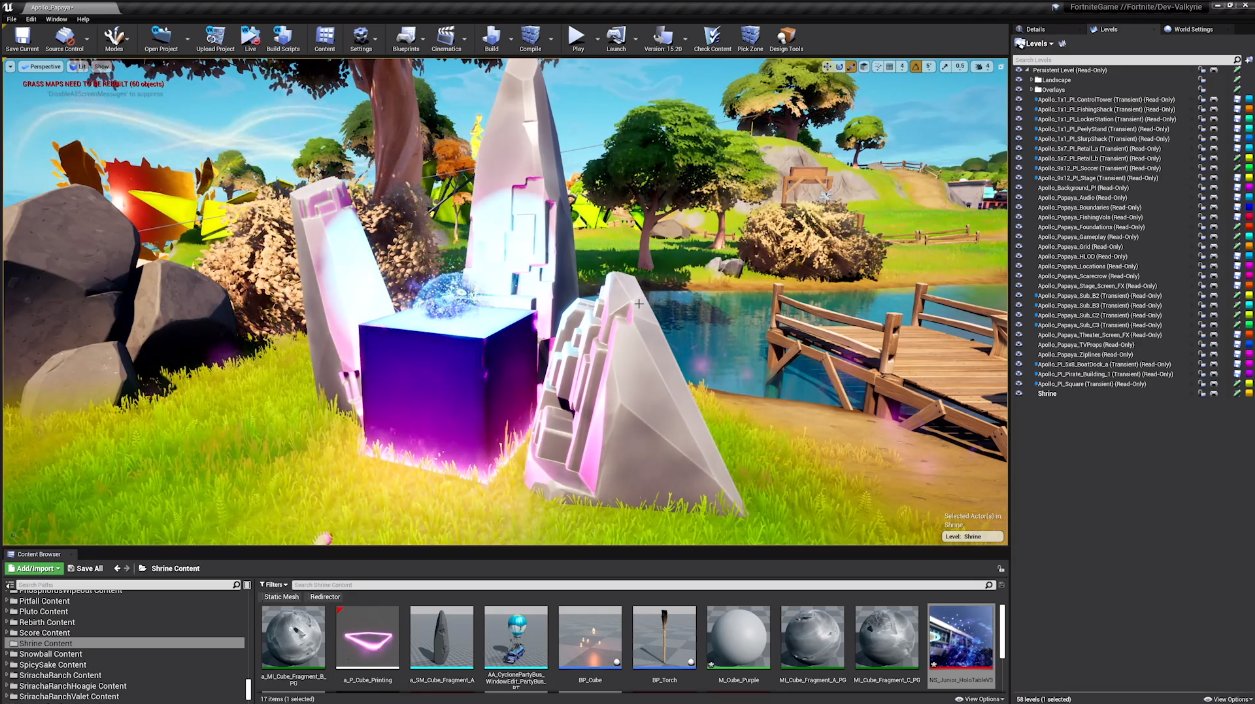Toggle visibility of Apollo_9x12_Pt_Soccer level

coord(1019,168)
